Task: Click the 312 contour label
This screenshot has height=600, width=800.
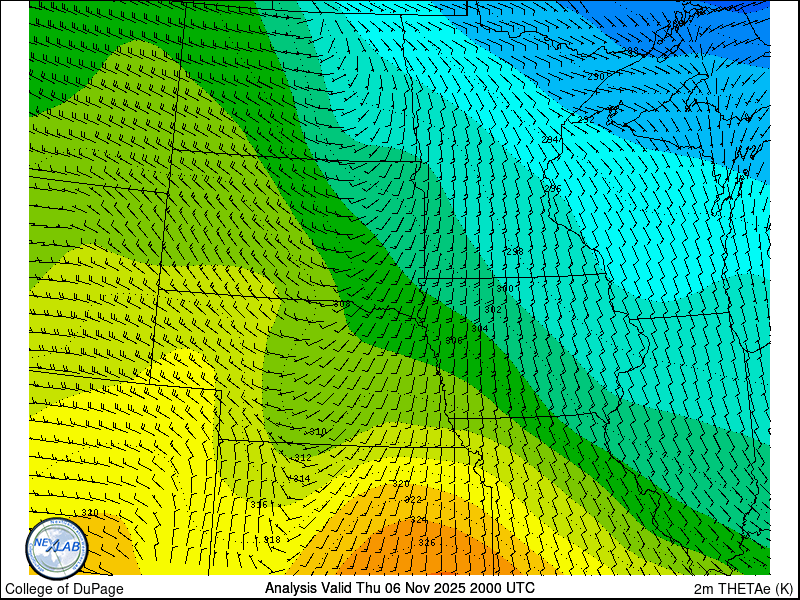Action: point(303,458)
